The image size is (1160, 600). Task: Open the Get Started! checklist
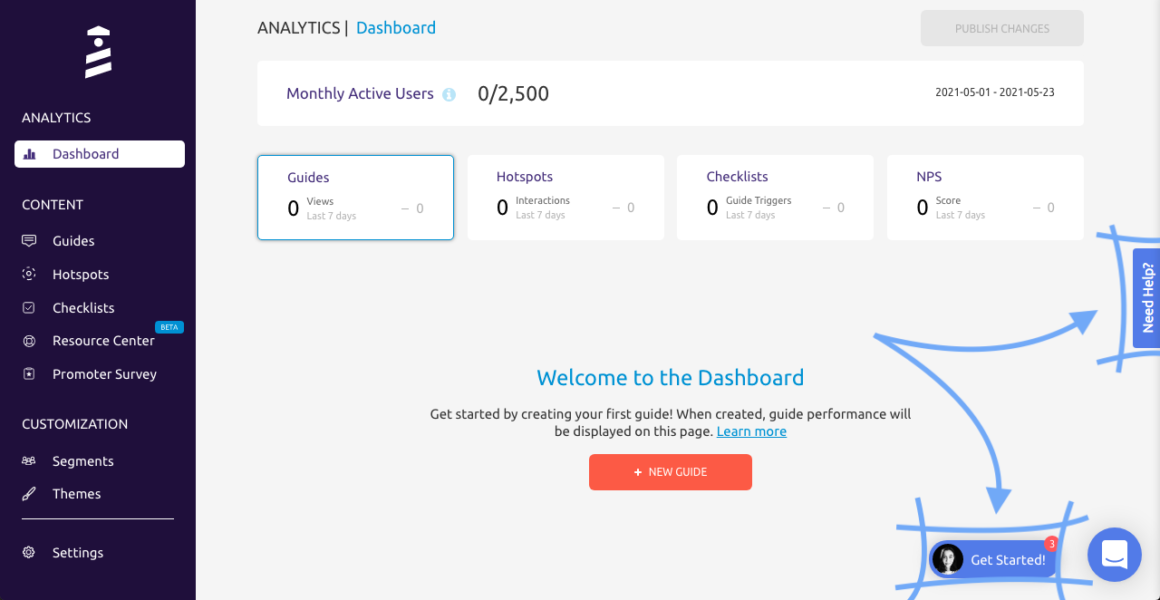(x=995, y=559)
